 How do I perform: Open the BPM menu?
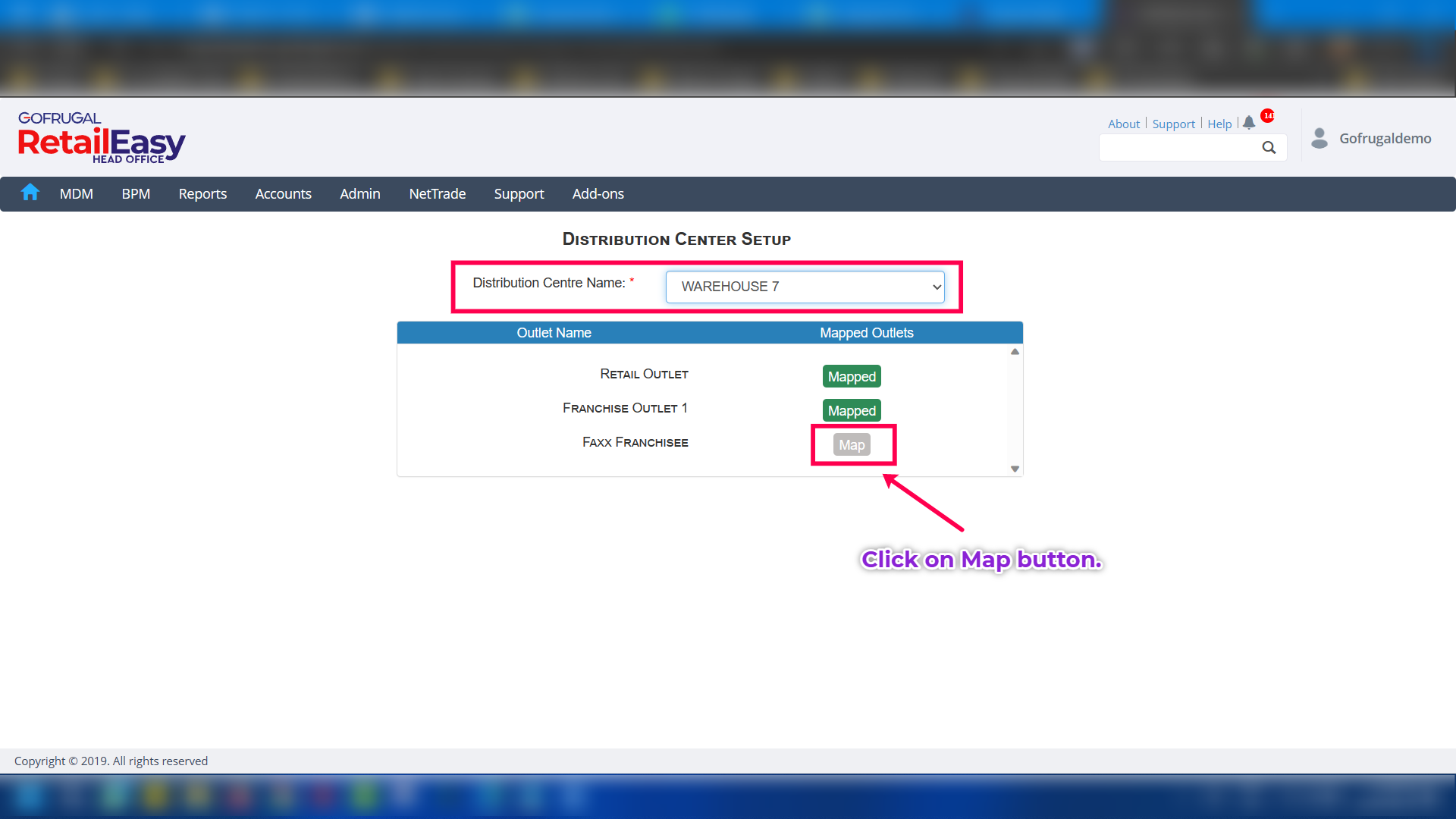click(136, 194)
